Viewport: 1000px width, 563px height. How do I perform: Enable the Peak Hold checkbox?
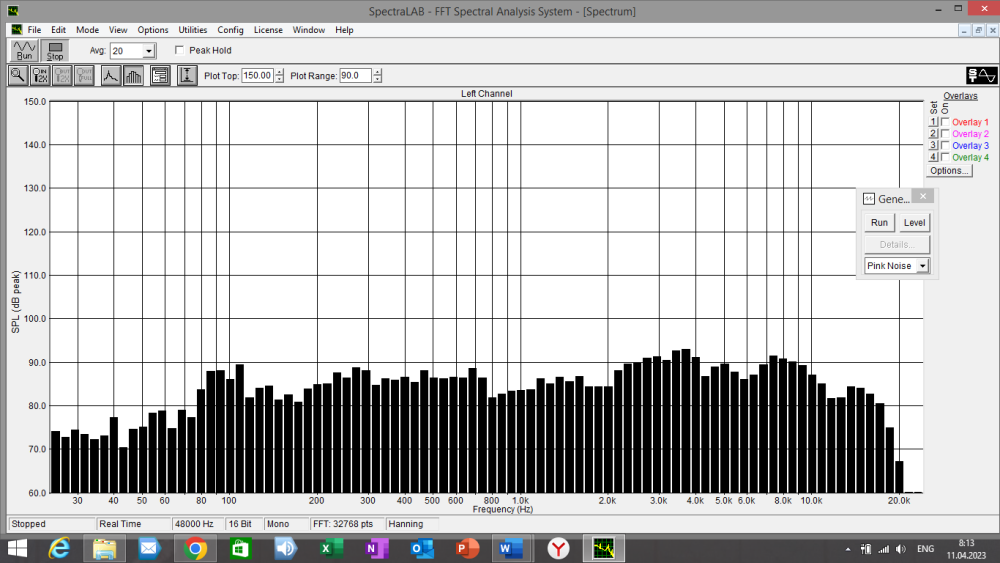pyautogui.click(x=180, y=50)
